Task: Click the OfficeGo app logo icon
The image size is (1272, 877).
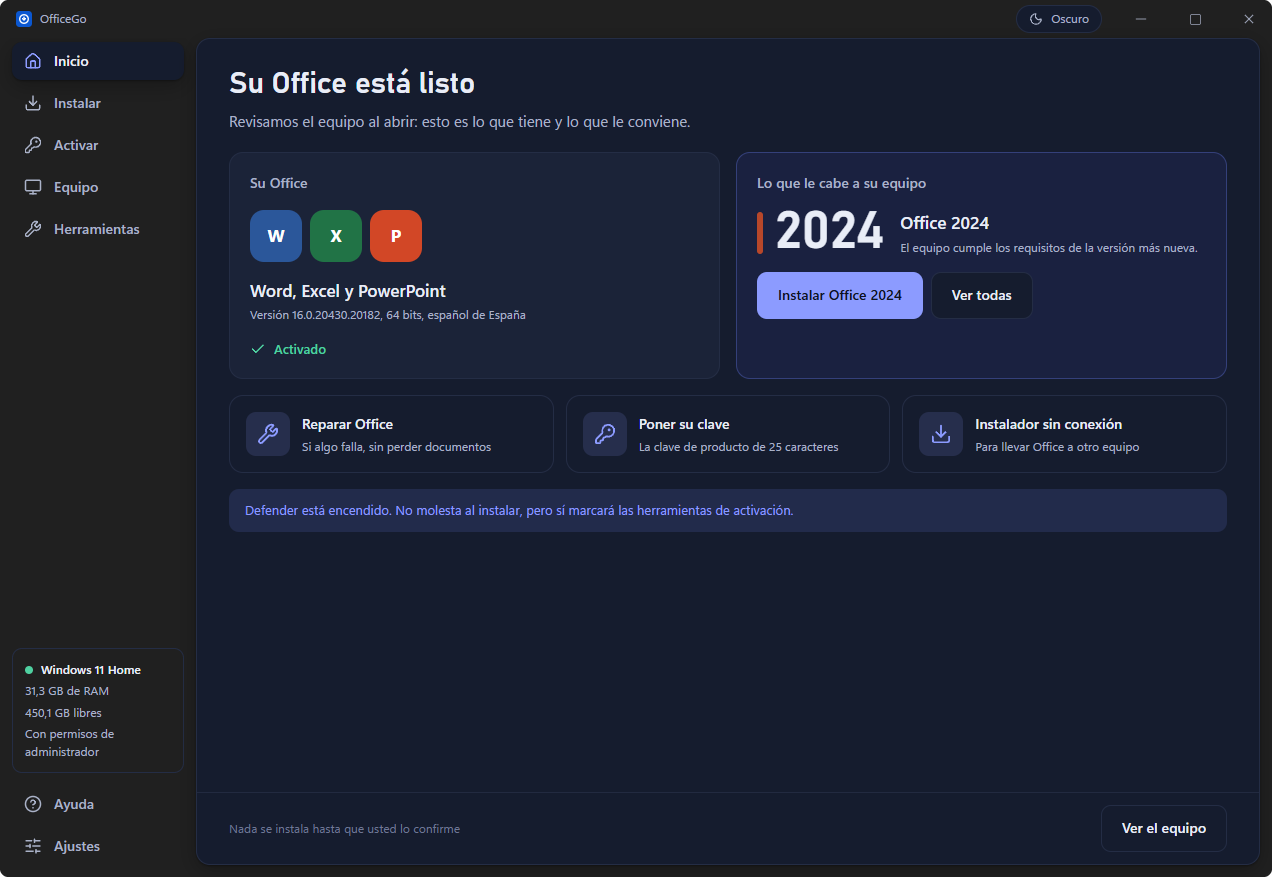Action: (24, 19)
